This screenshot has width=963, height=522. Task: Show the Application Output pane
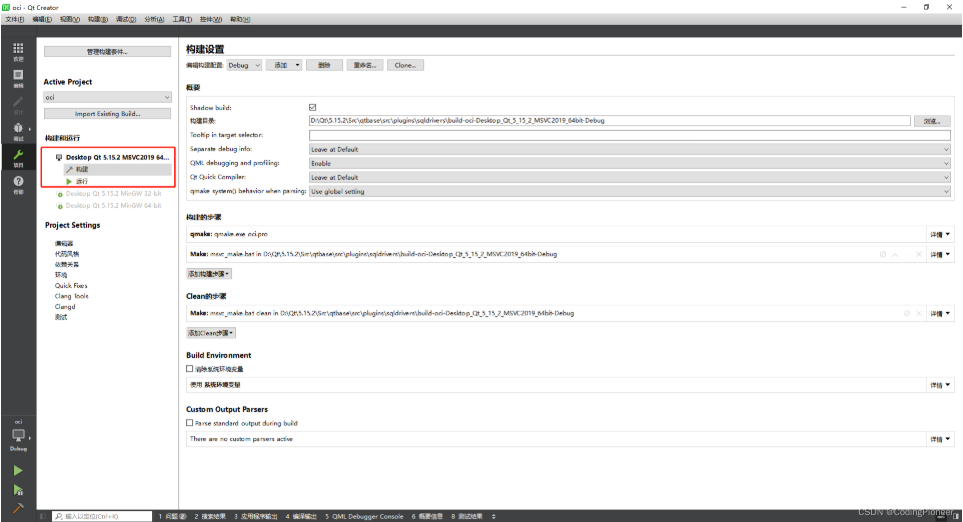[x=255, y=516]
